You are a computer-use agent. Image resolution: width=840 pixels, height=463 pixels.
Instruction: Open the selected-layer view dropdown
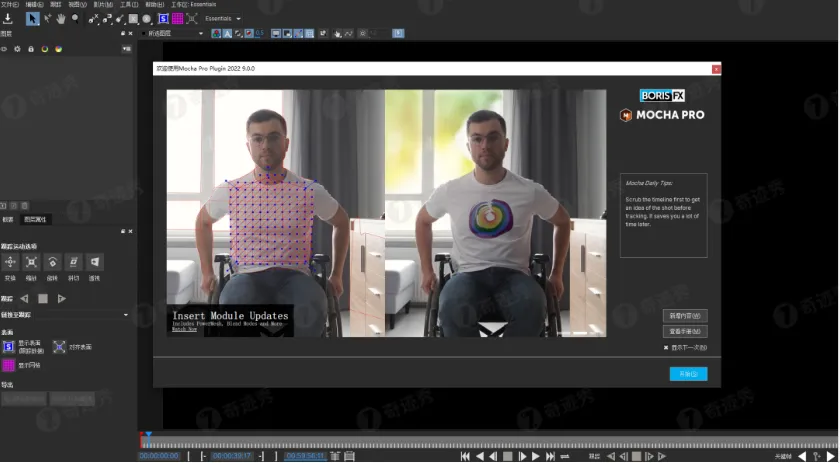click(172, 33)
